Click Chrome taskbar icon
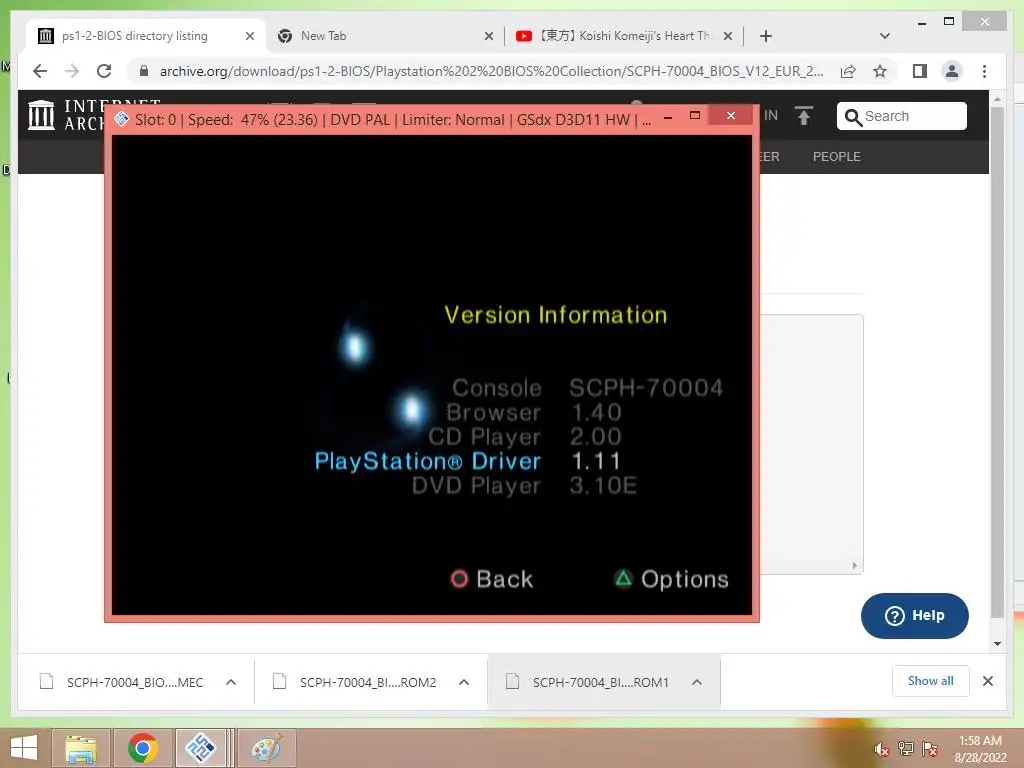The width and height of the screenshot is (1024, 768). [143, 748]
